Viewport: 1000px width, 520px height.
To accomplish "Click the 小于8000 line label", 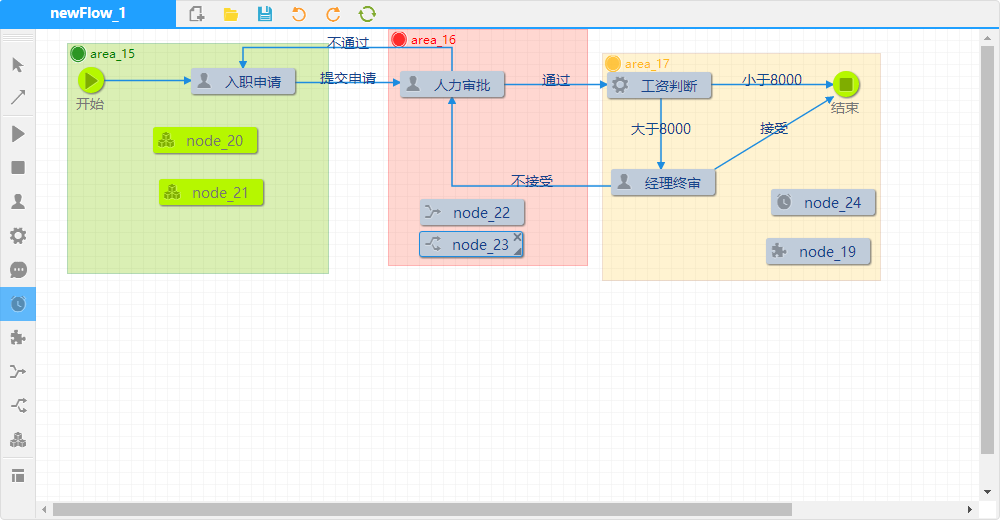I will pyautogui.click(x=772, y=80).
